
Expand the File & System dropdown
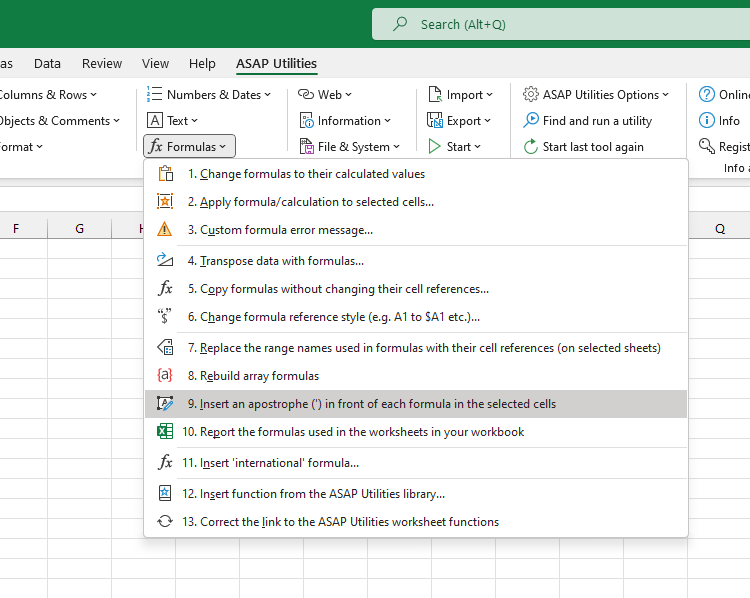350,147
